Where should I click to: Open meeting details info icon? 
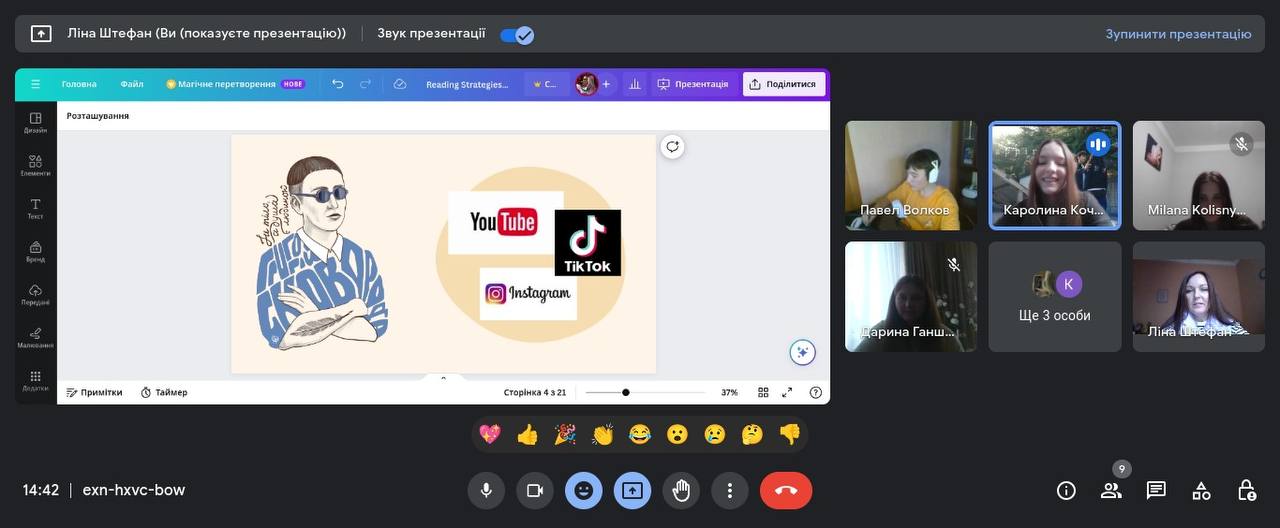[1066, 490]
